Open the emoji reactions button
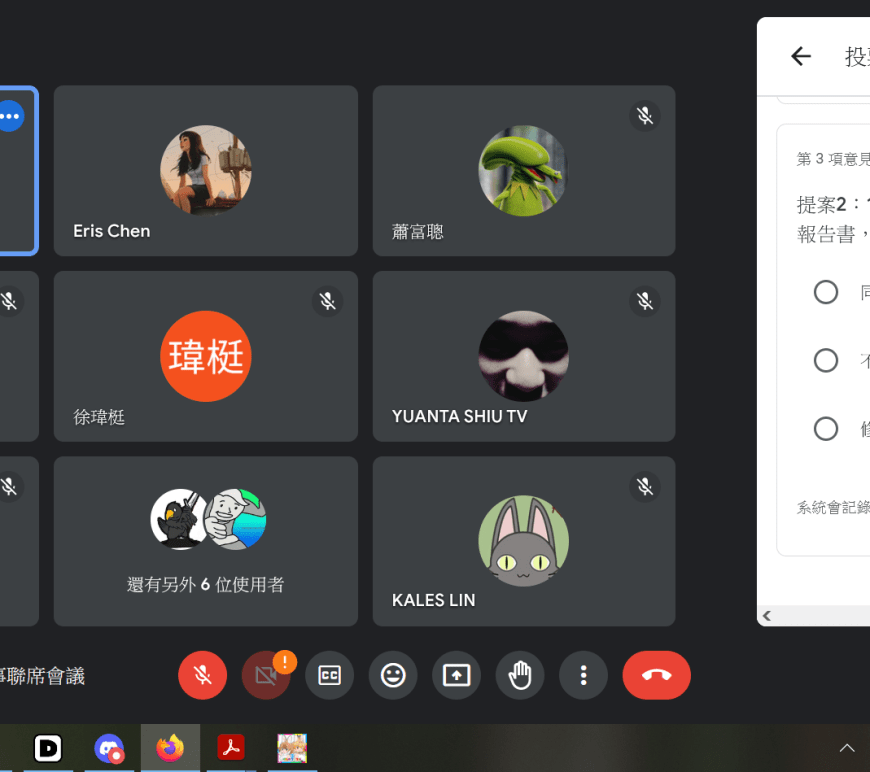 click(x=393, y=676)
